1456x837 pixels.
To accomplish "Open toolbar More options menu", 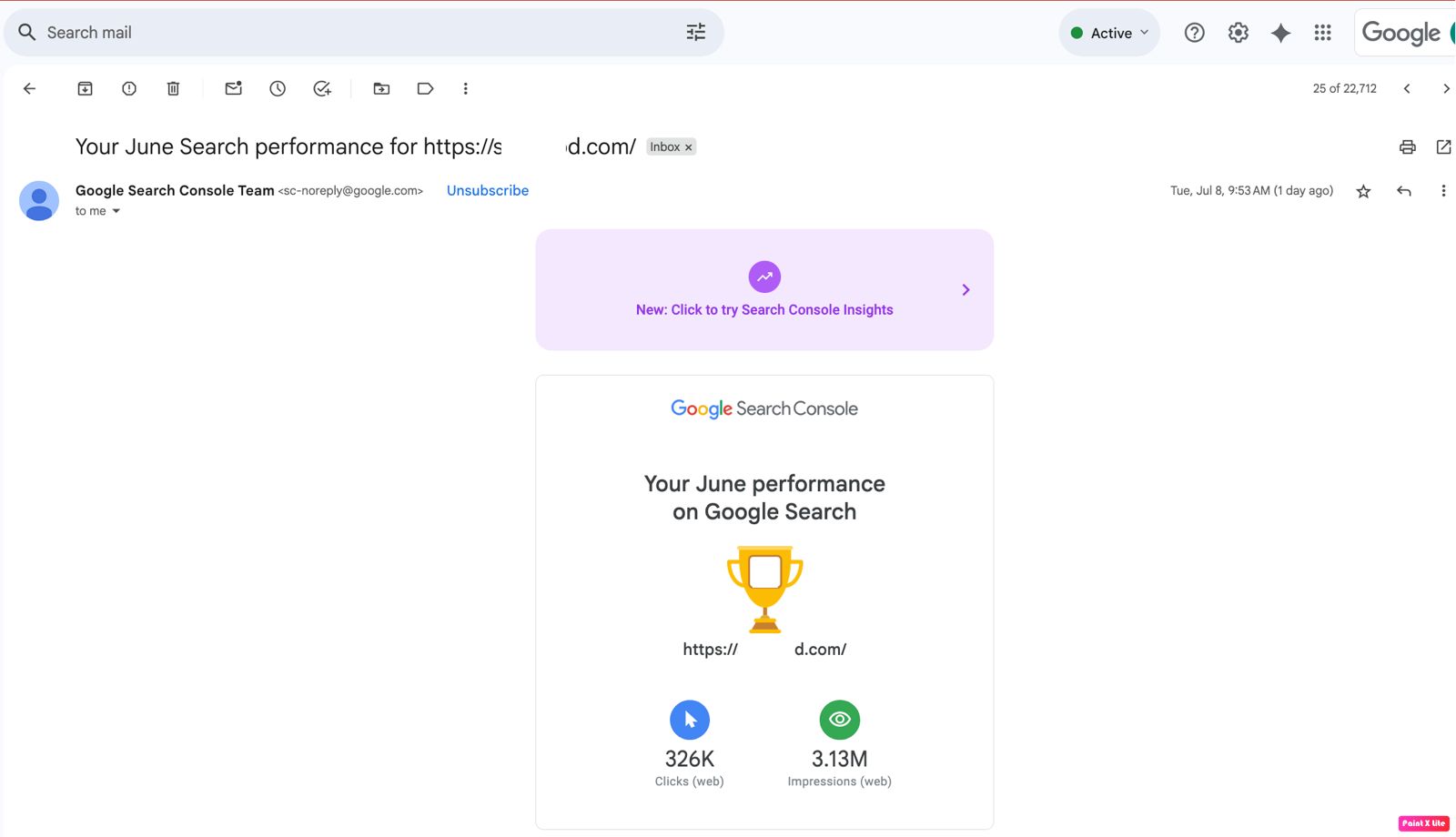I will click(x=465, y=88).
